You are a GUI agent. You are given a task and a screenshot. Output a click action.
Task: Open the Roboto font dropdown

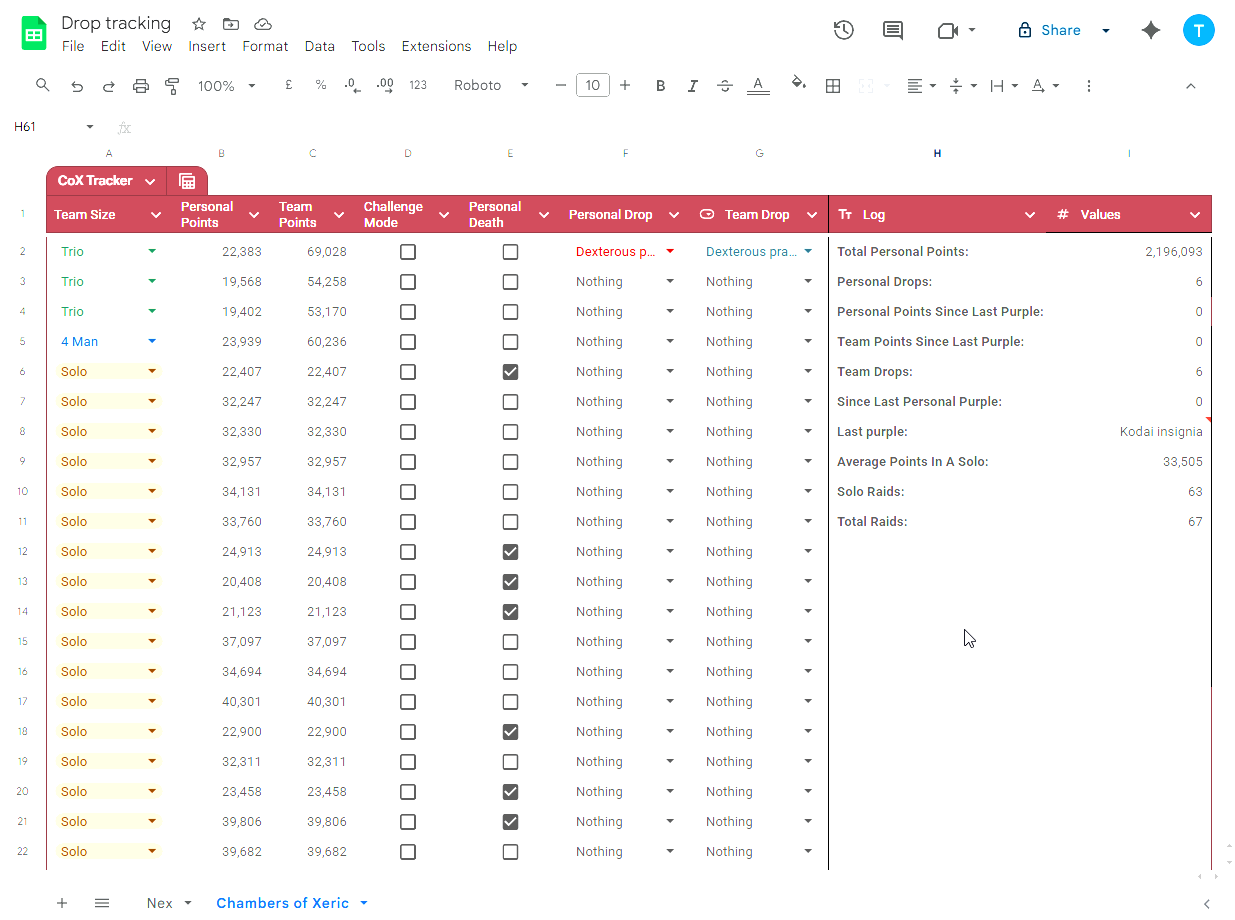coord(491,86)
